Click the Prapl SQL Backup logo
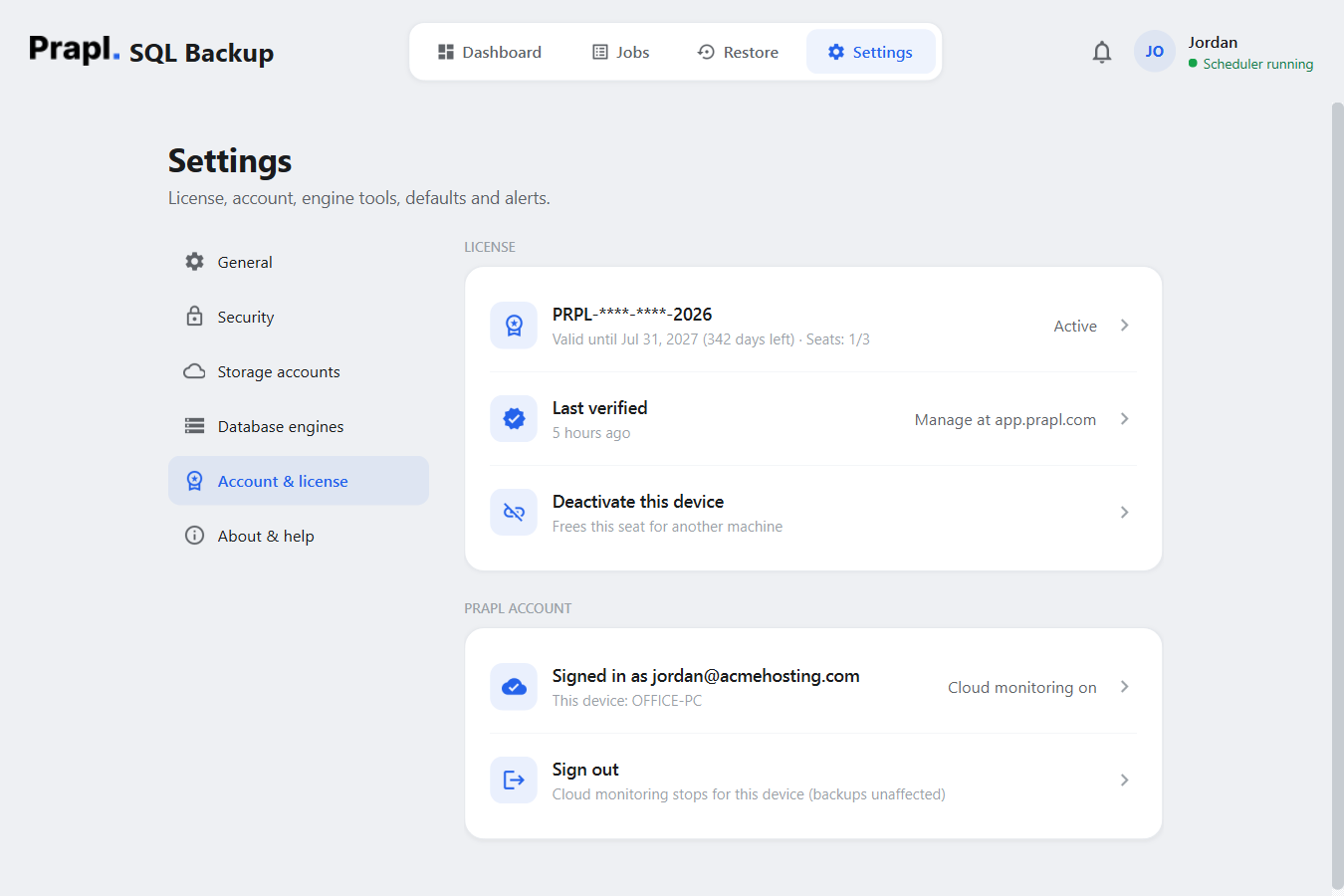Viewport: 1344px width, 896px height. 151,51
